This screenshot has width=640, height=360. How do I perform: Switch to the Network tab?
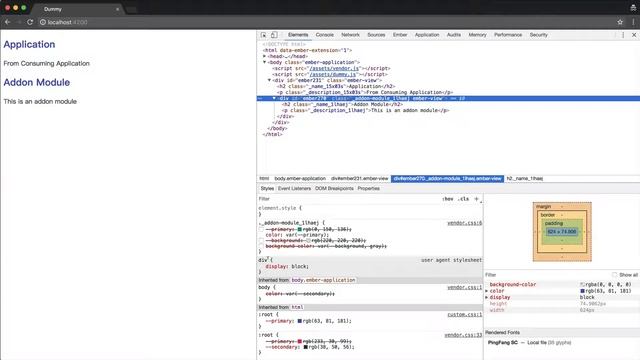pos(350,35)
